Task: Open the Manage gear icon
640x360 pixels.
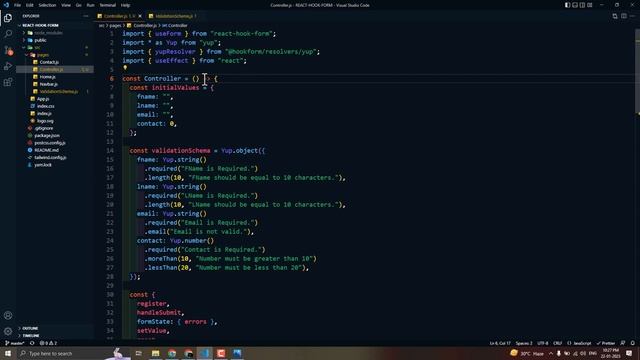Action: [x=8, y=331]
